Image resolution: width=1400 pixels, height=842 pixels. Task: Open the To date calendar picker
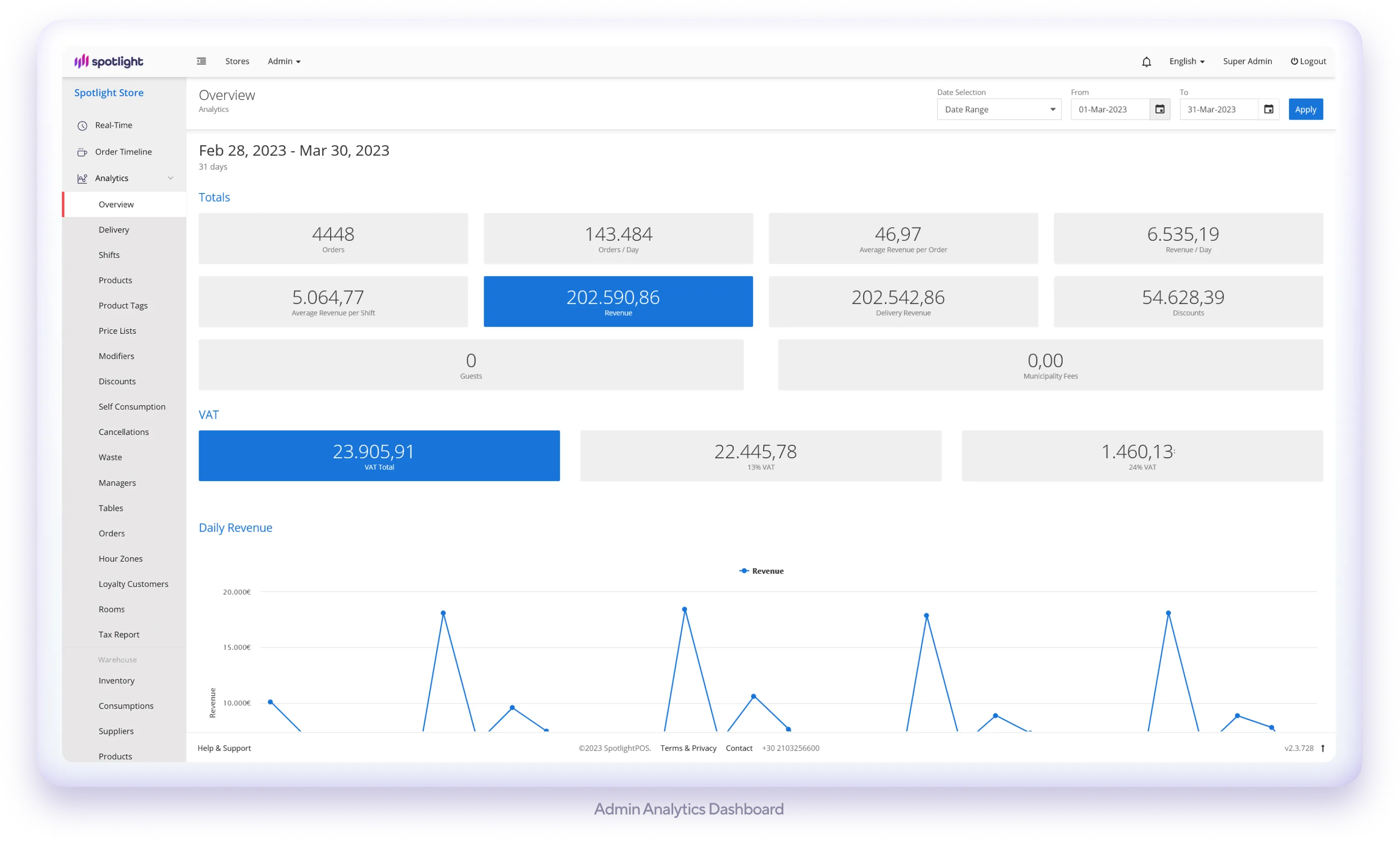coord(1268,110)
